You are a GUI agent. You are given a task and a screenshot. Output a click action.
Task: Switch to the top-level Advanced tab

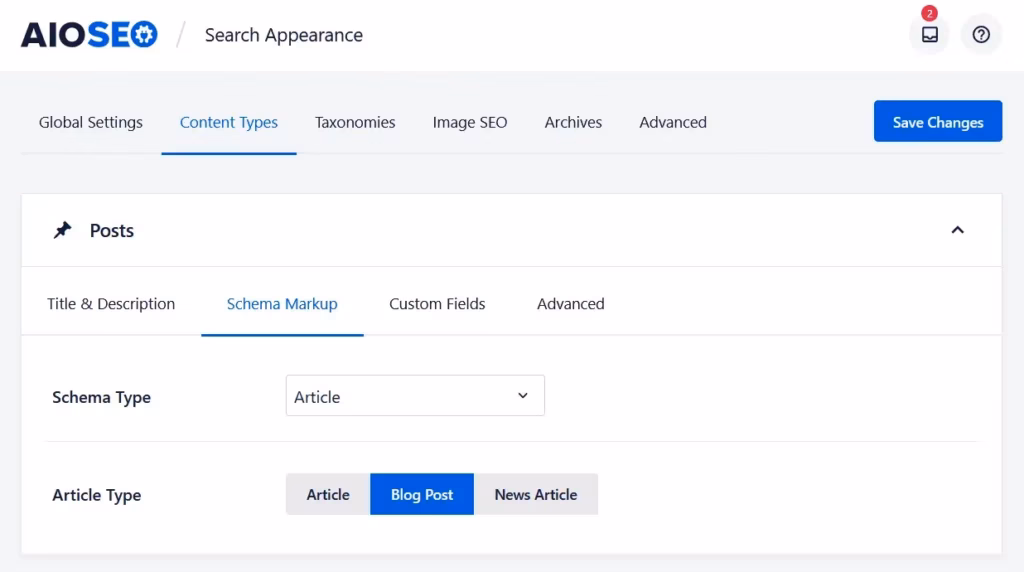(x=673, y=122)
